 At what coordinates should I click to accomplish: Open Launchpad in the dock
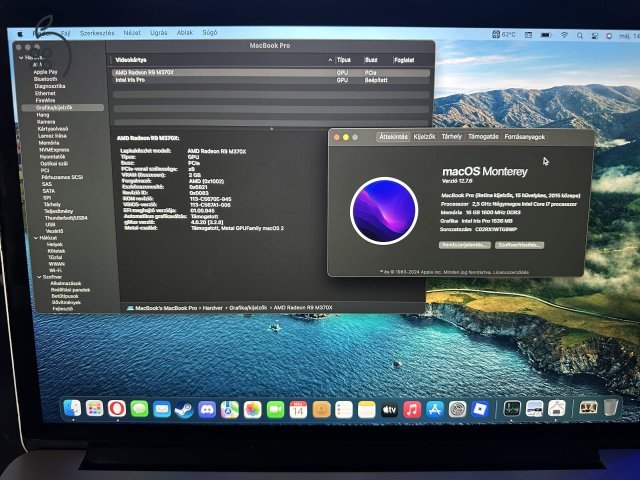click(95, 409)
